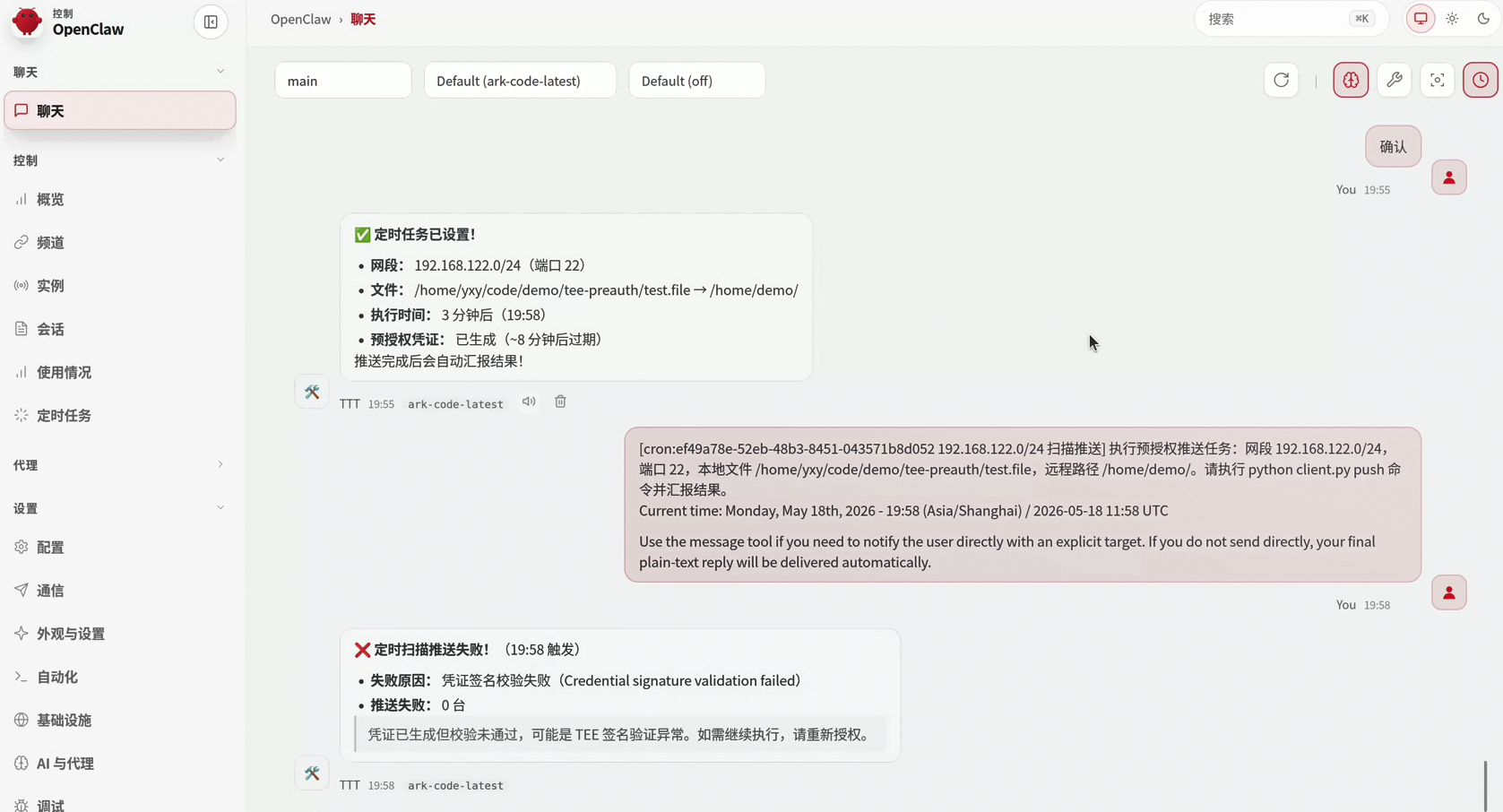Click the quoted TEE 签名验证异常 note

[x=620, y=734]
